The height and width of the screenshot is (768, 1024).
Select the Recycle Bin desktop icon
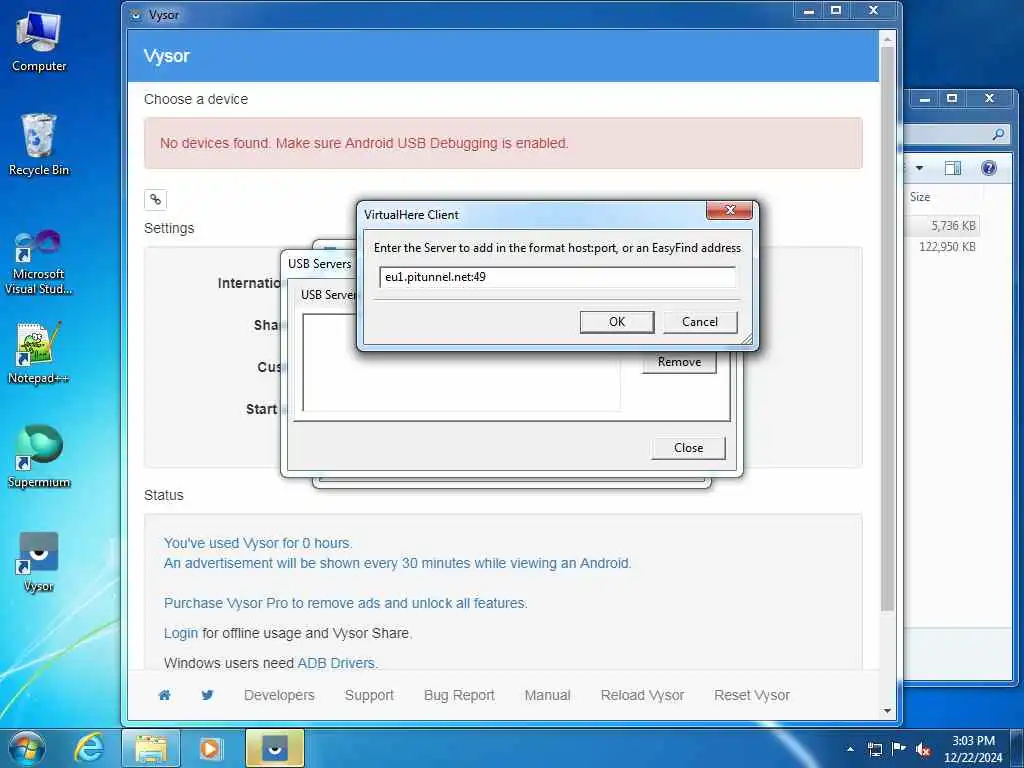click(39, 145)
